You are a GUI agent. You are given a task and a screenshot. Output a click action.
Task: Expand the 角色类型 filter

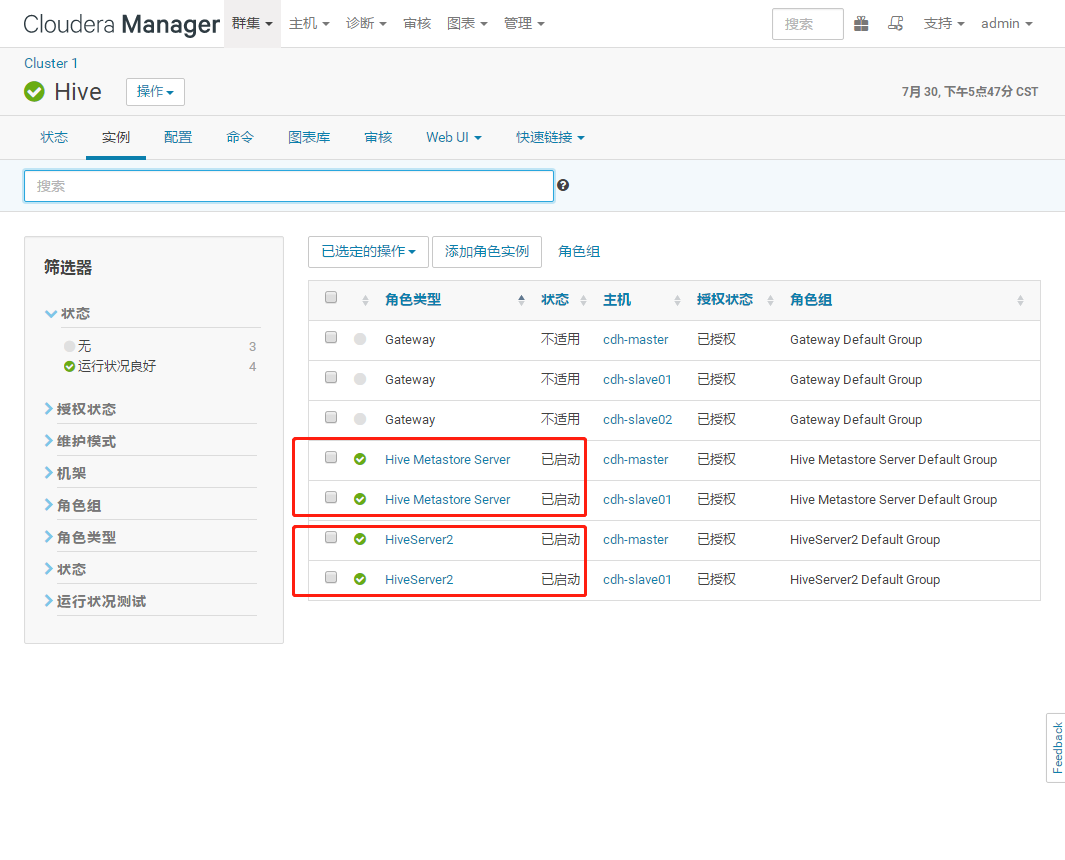coord(80,537)
